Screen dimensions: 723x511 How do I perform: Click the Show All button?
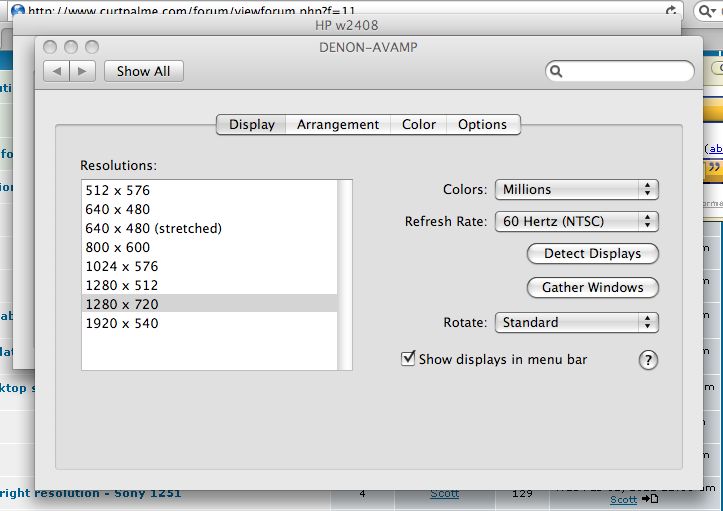click(143, 71)
